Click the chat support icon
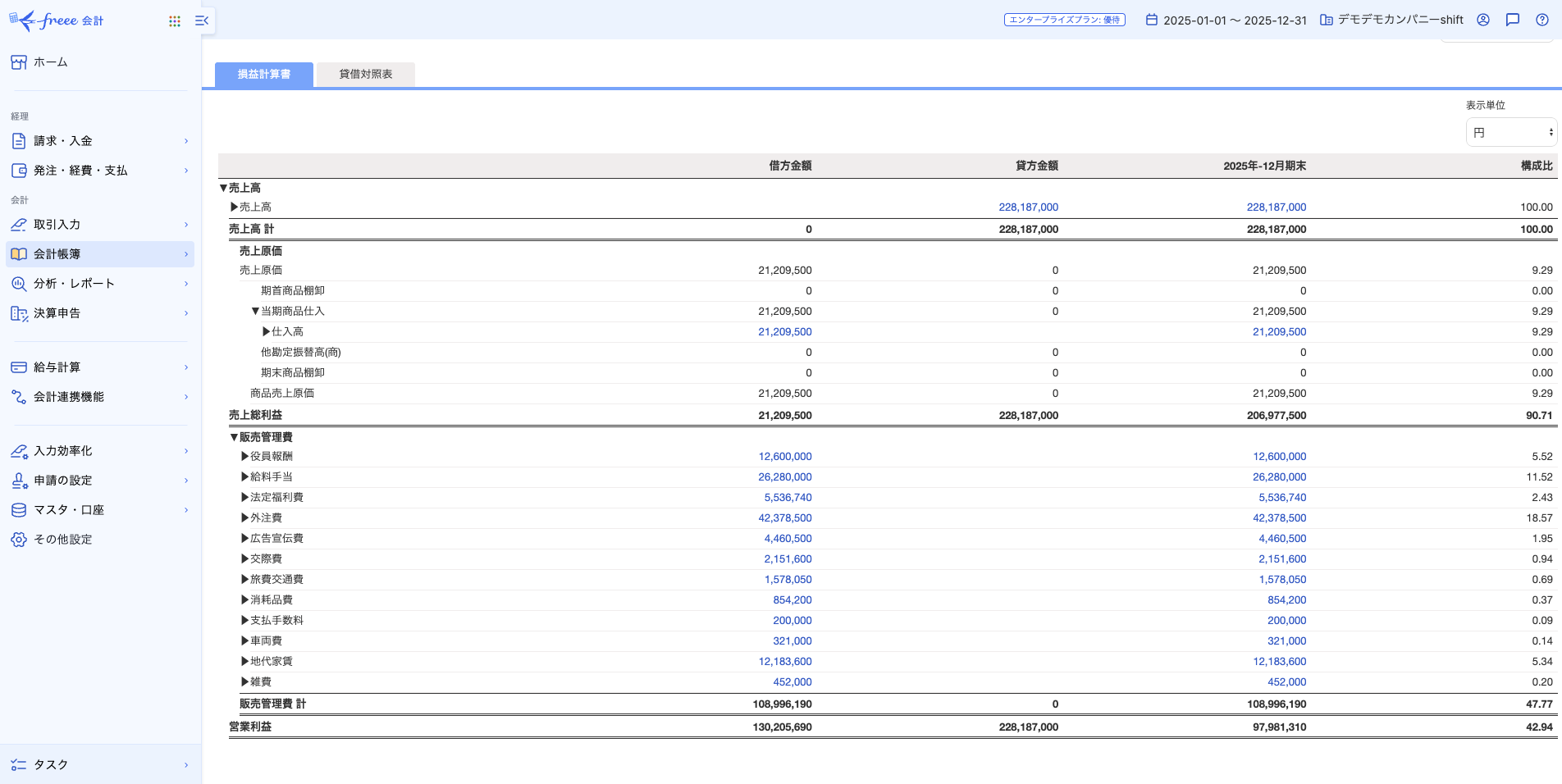Screen dimensions: 1562x784 coord(1512,20)
